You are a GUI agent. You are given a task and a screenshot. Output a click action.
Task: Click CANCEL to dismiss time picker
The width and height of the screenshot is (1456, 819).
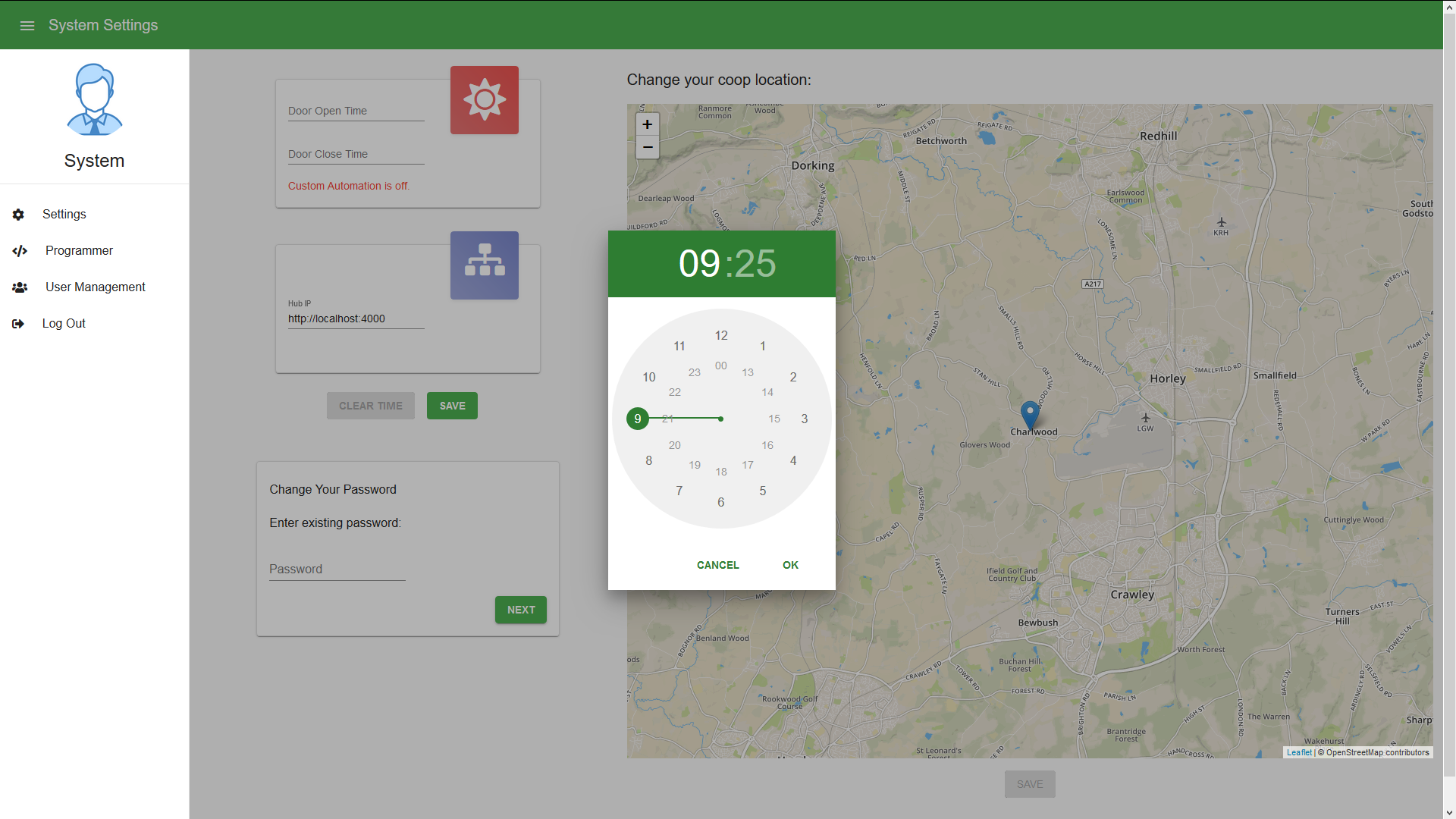click(x=718, y=565)
